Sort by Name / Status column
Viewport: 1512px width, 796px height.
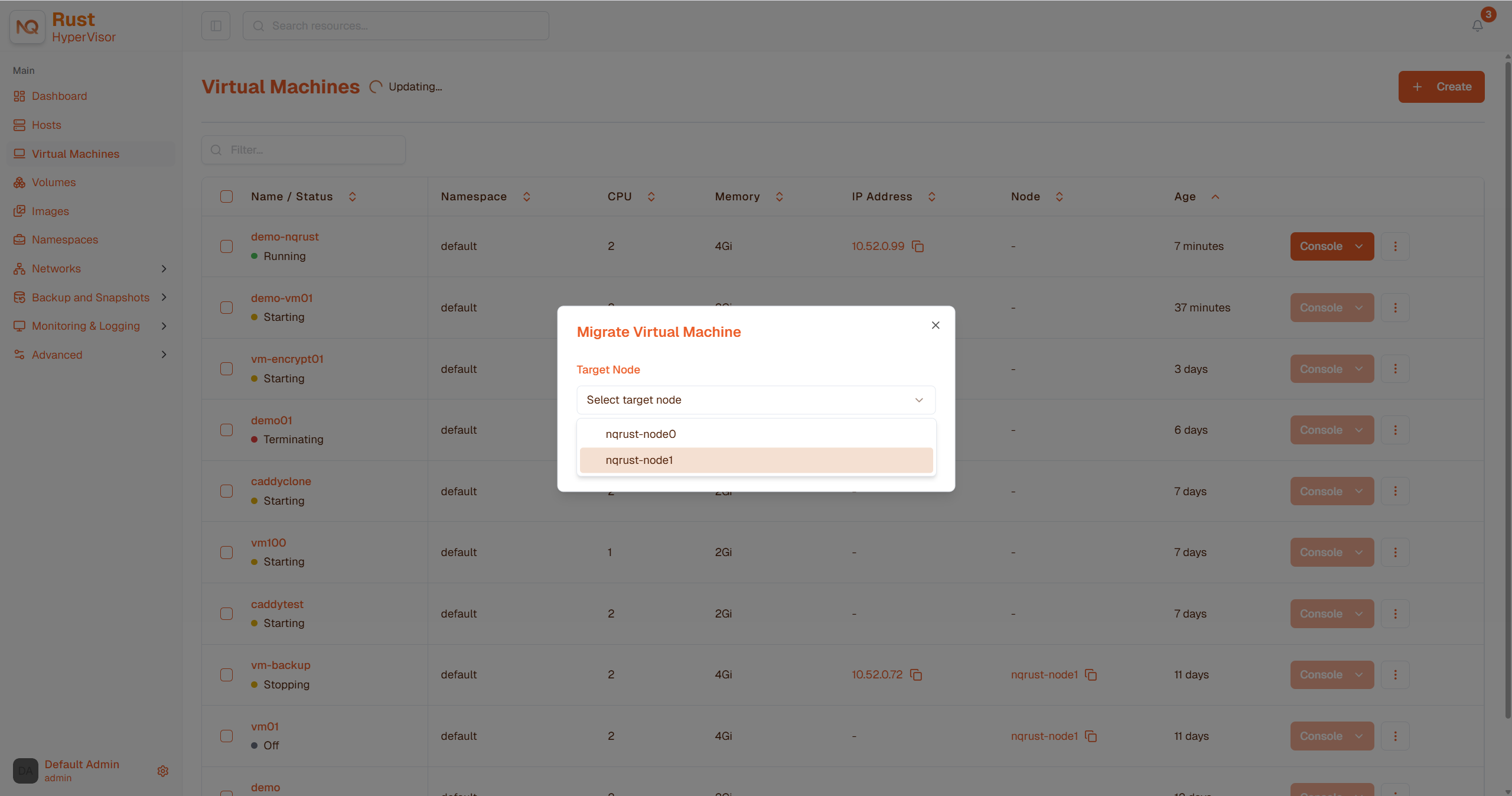coord(352,197)
